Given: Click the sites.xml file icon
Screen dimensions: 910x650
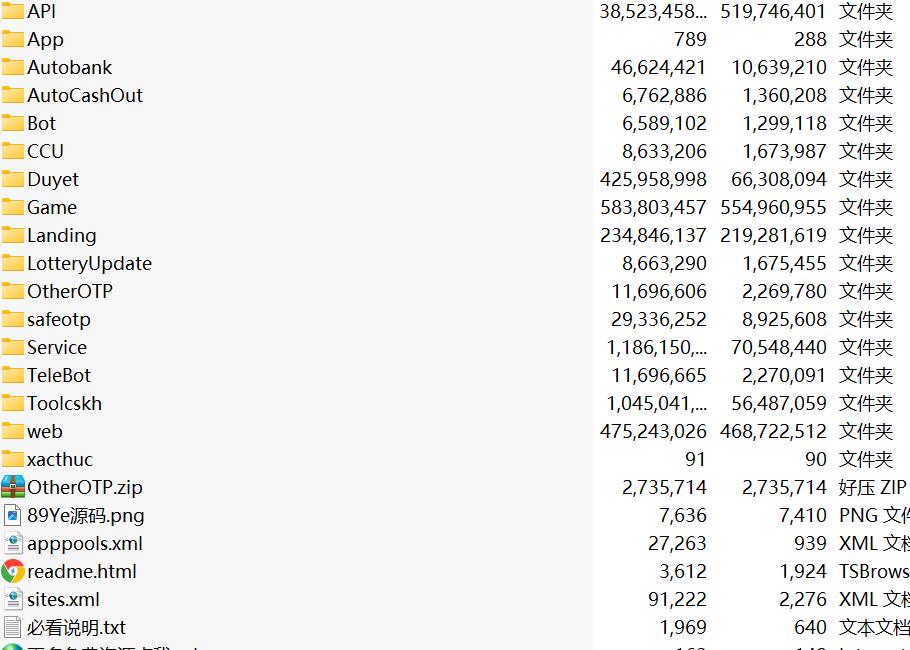Looking at the screenshot, I should [x=13, y=600].
